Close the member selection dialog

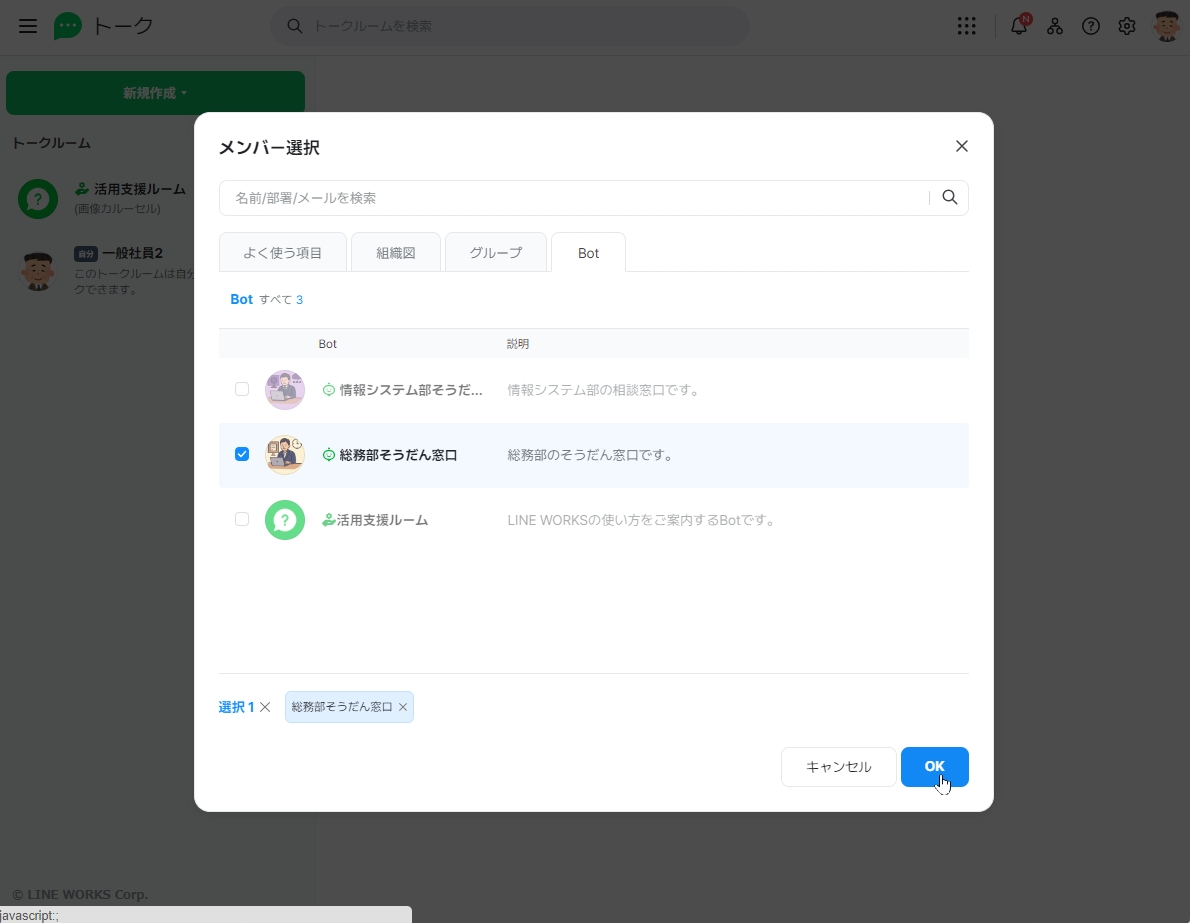click(961, 146)
